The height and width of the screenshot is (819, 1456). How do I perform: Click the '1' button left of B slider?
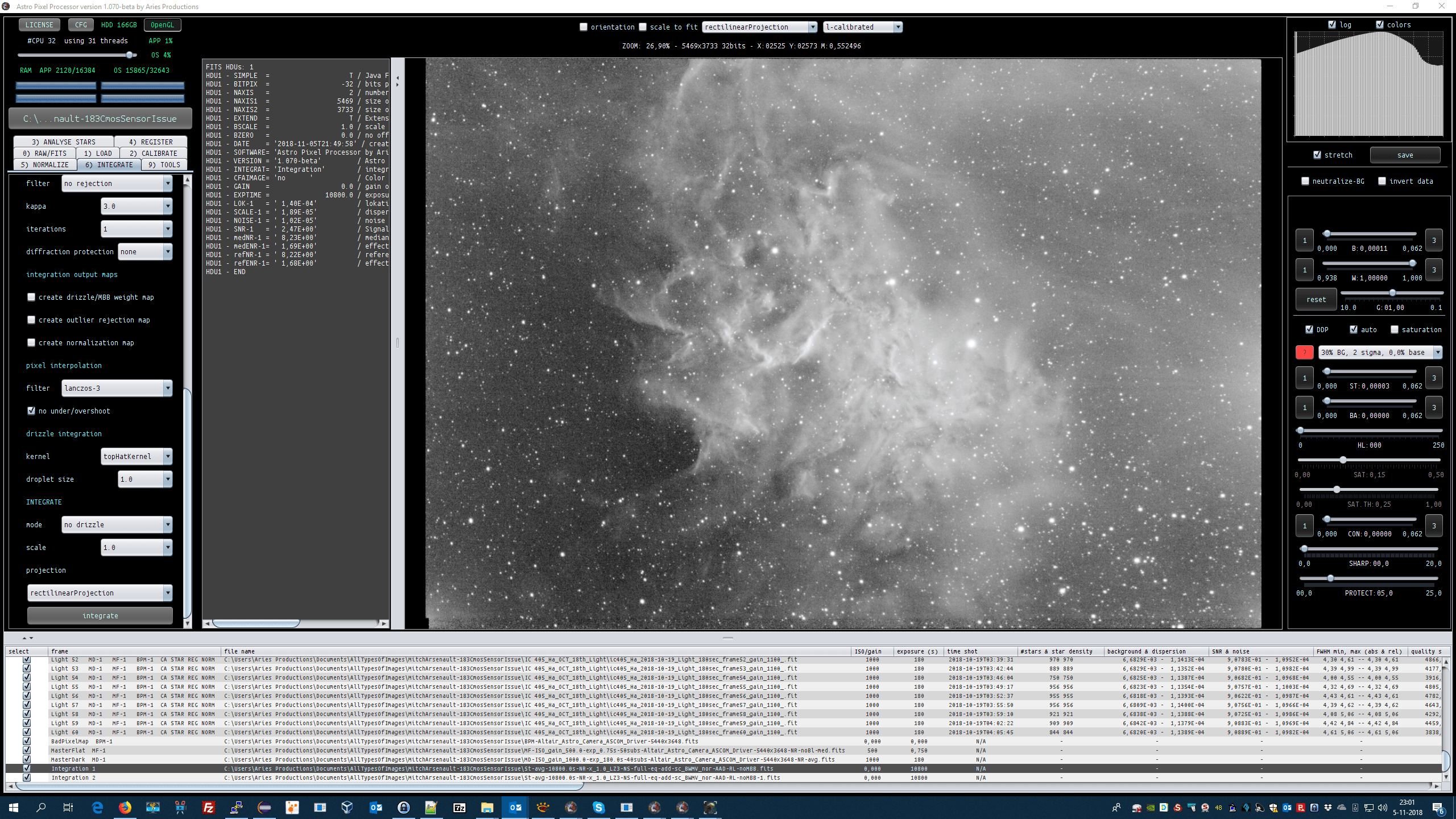point(1304,241)
